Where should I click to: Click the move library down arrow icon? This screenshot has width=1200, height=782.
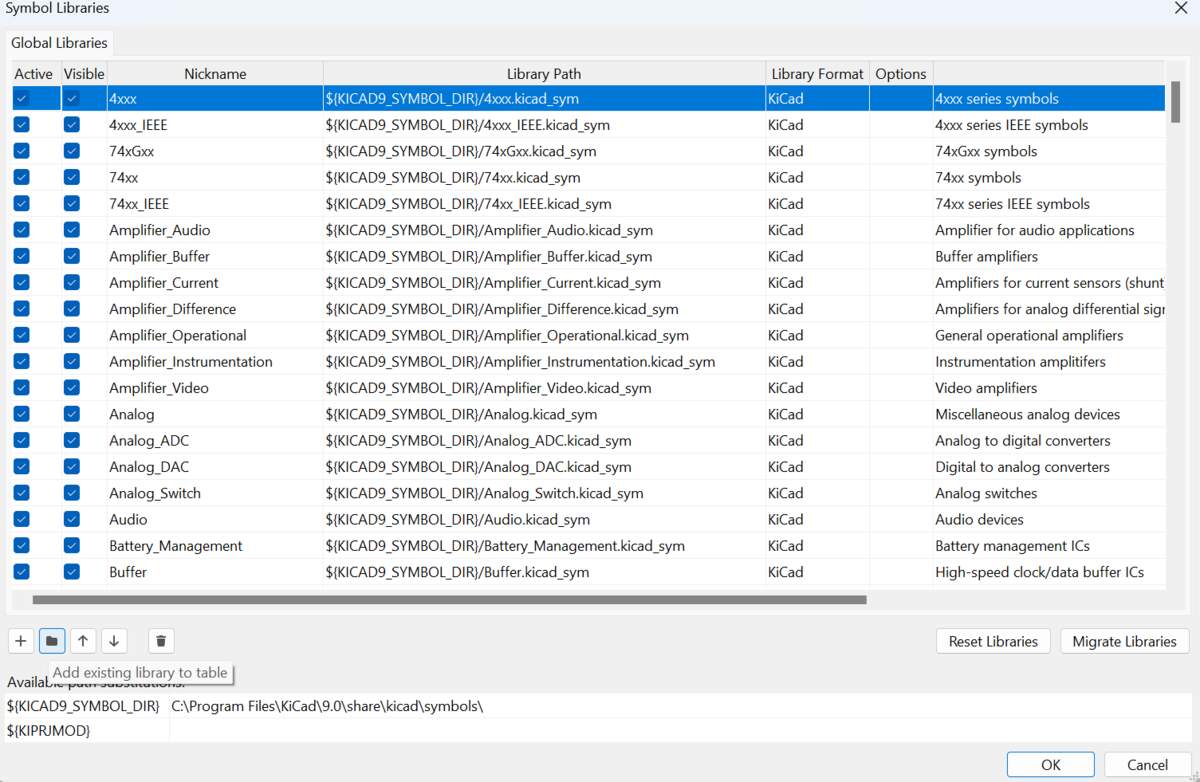pos(114,641)
